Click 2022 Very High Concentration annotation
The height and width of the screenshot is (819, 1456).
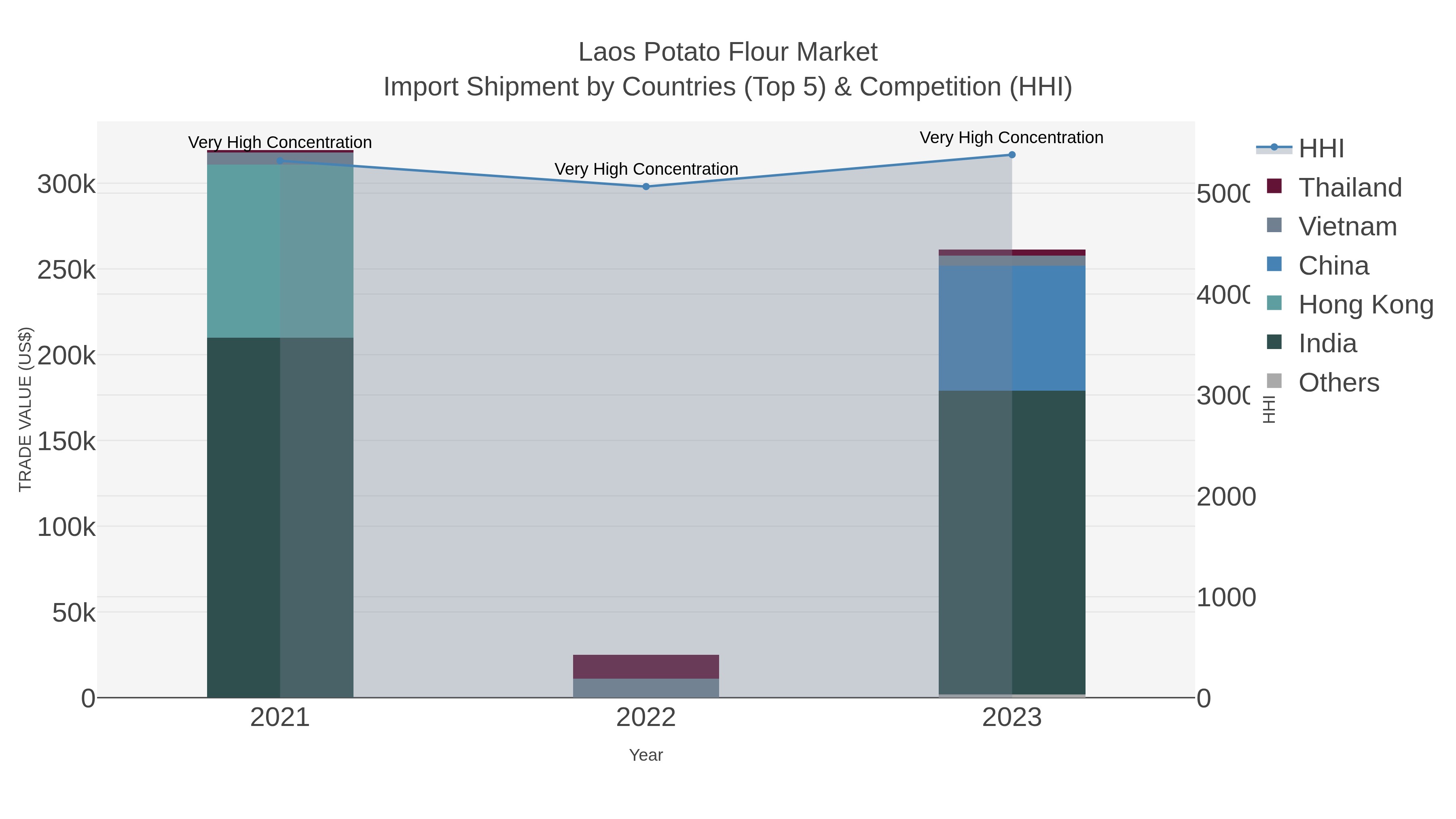(x=646, y=169)
